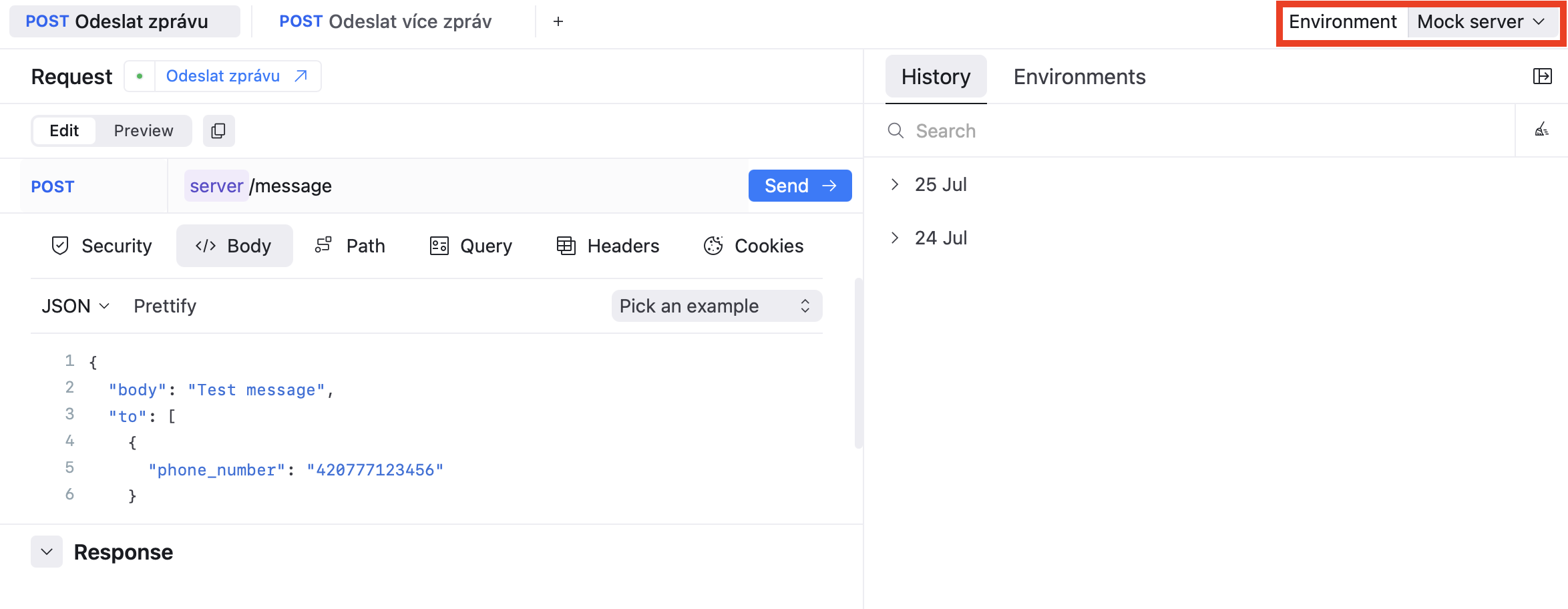The height and width of the screenshot is (609, 1568).
Task: Open the Query parameters section
Action: tap(471, 246)
